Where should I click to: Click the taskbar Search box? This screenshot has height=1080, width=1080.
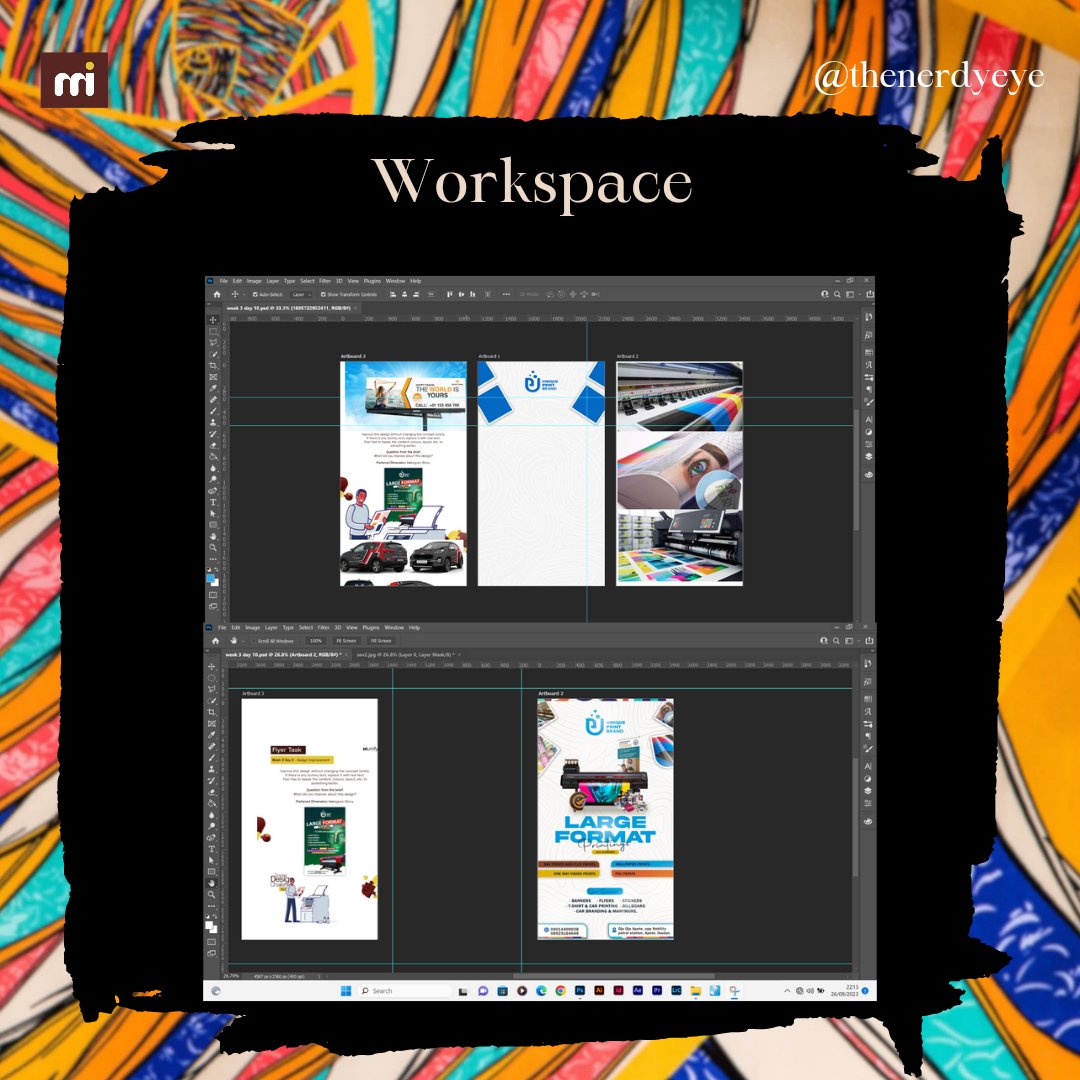(405, 990)
